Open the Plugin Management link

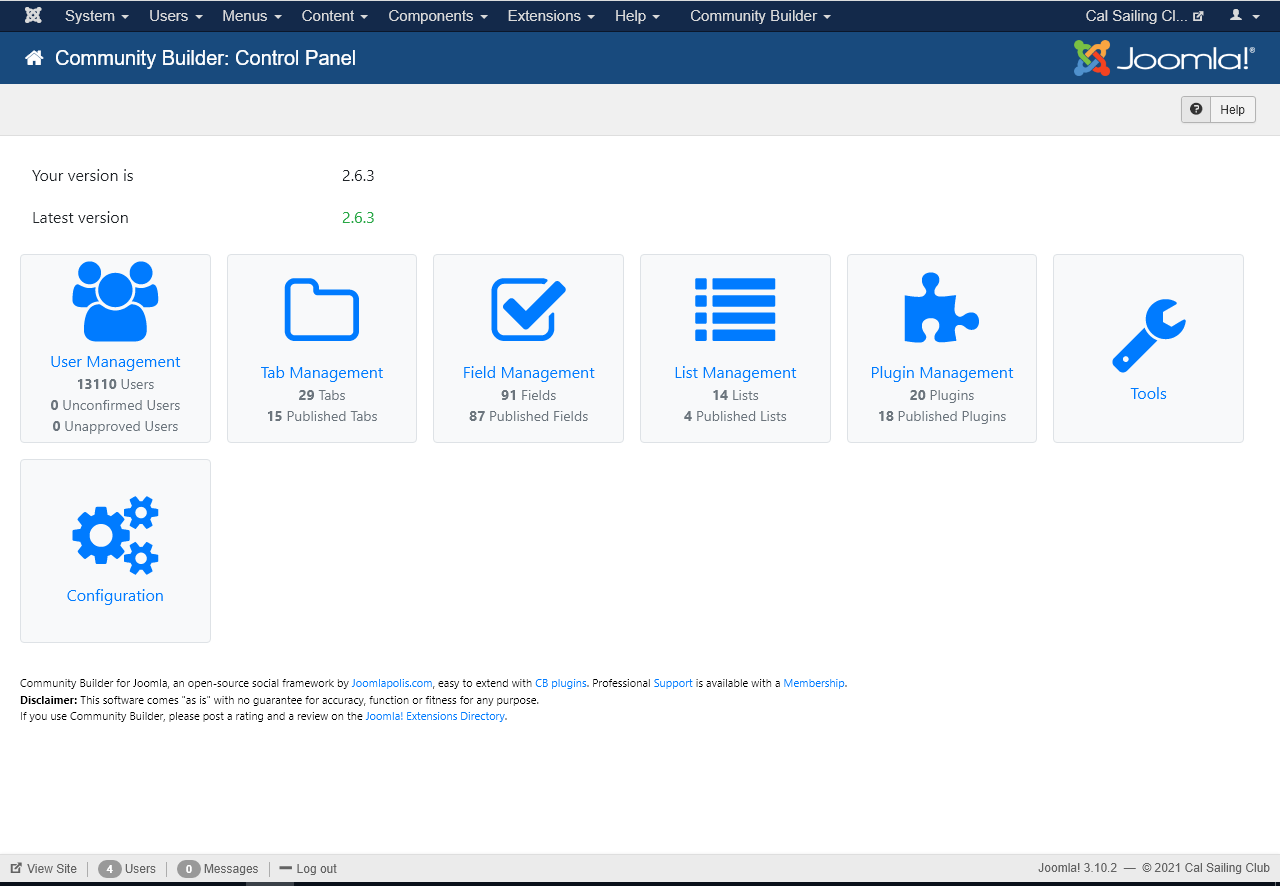pyautogui.click(x=941, y=373)
